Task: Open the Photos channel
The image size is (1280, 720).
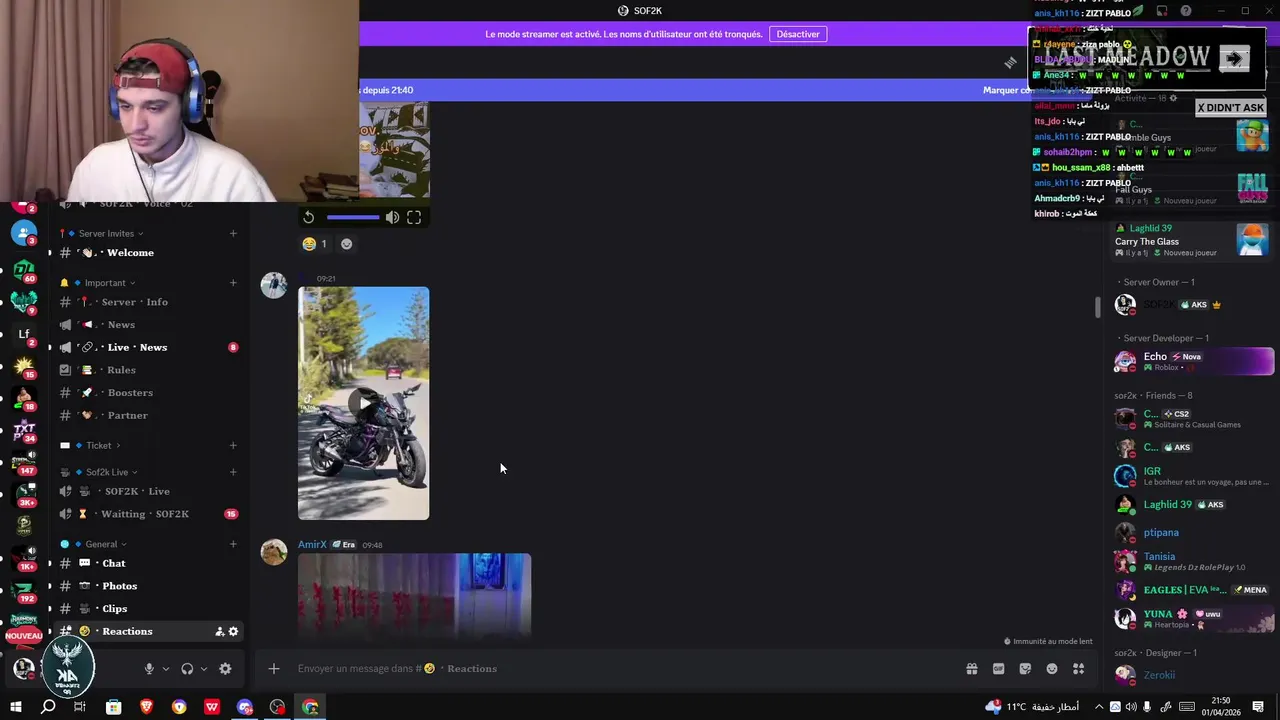Action: coord(150,586)
